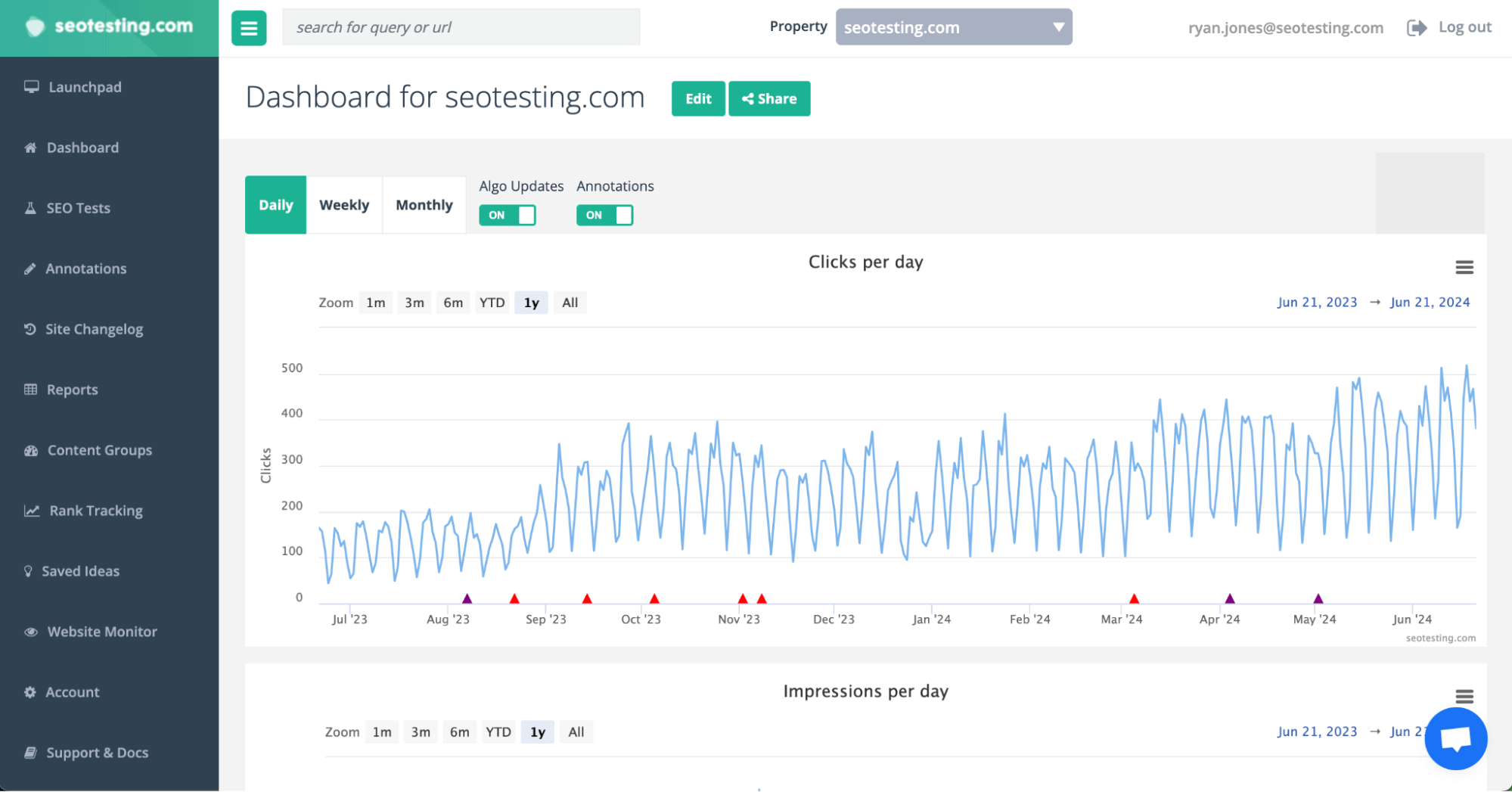
Task: Set Clicks chart zoom to All
Action: (570, 303)
